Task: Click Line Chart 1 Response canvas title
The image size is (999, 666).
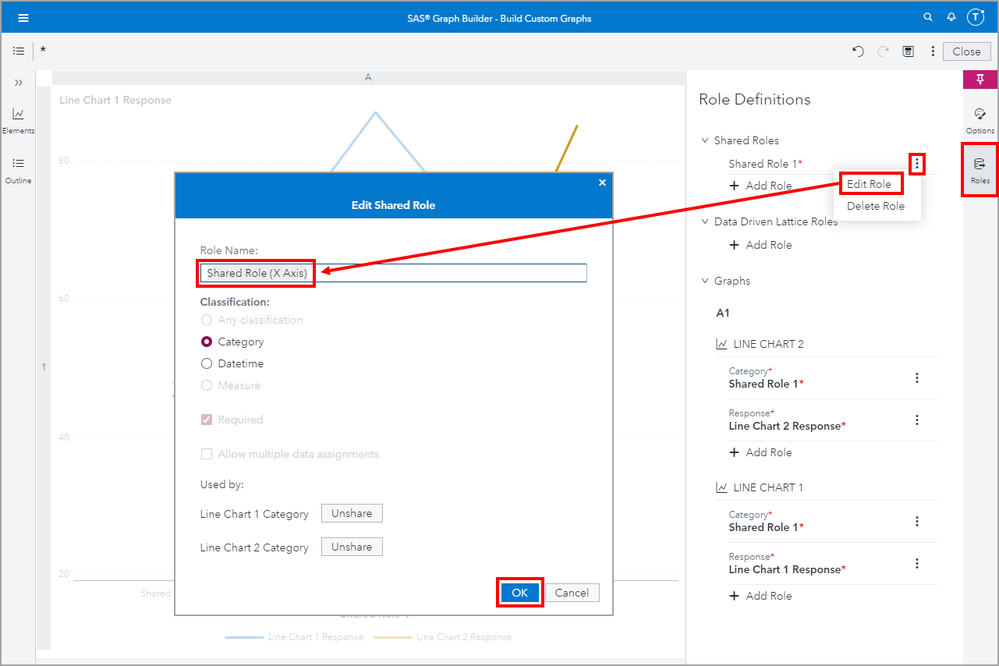Action: [x=115, y=100]
